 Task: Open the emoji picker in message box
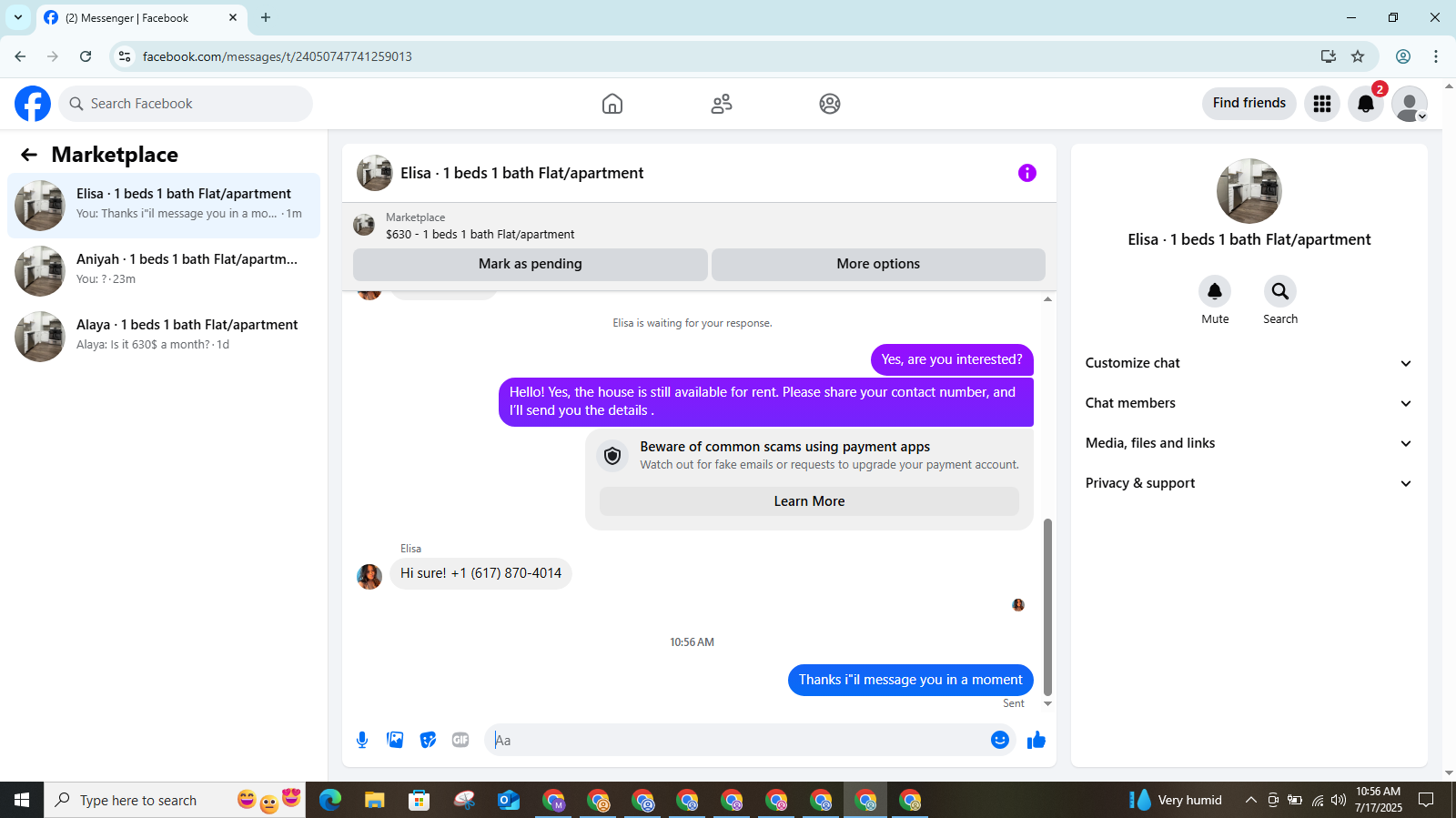[1000, 740]
